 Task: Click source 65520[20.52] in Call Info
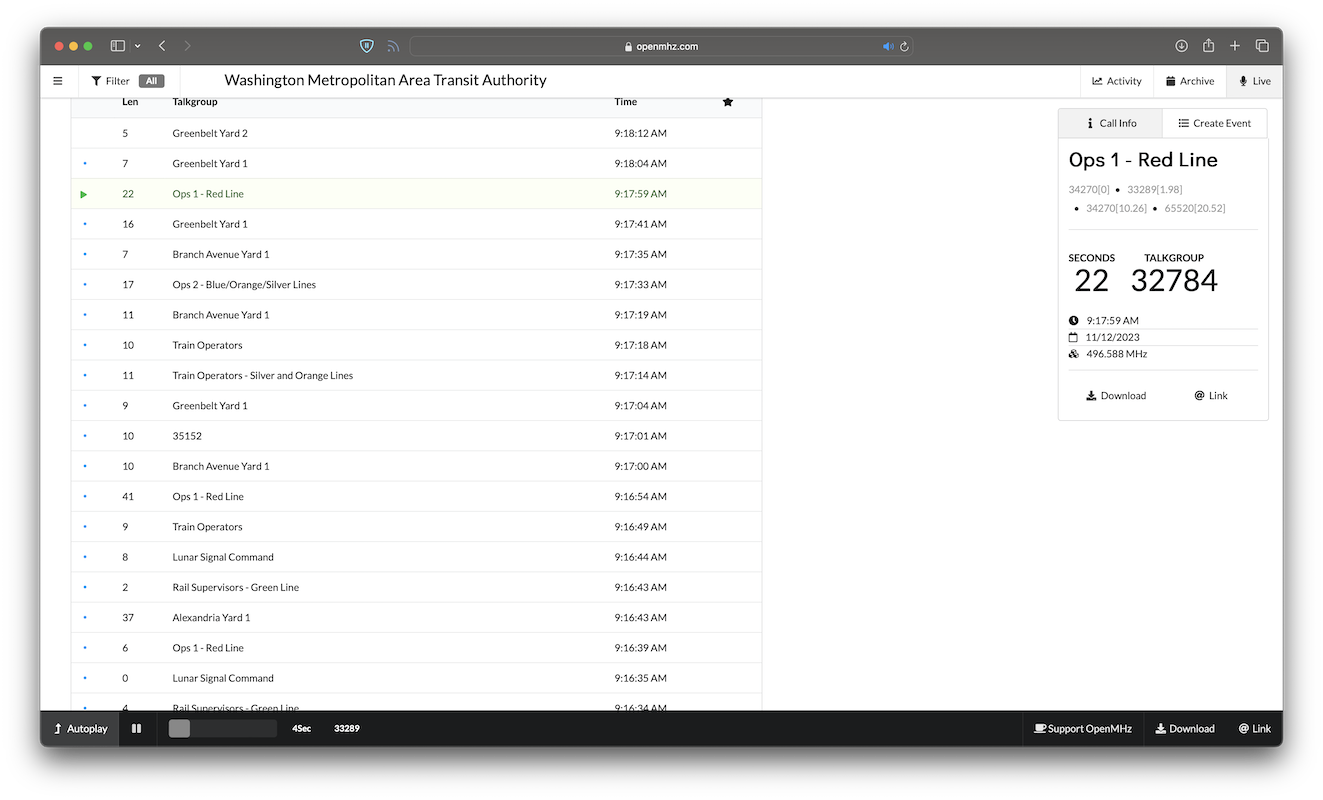[1195, 208]
